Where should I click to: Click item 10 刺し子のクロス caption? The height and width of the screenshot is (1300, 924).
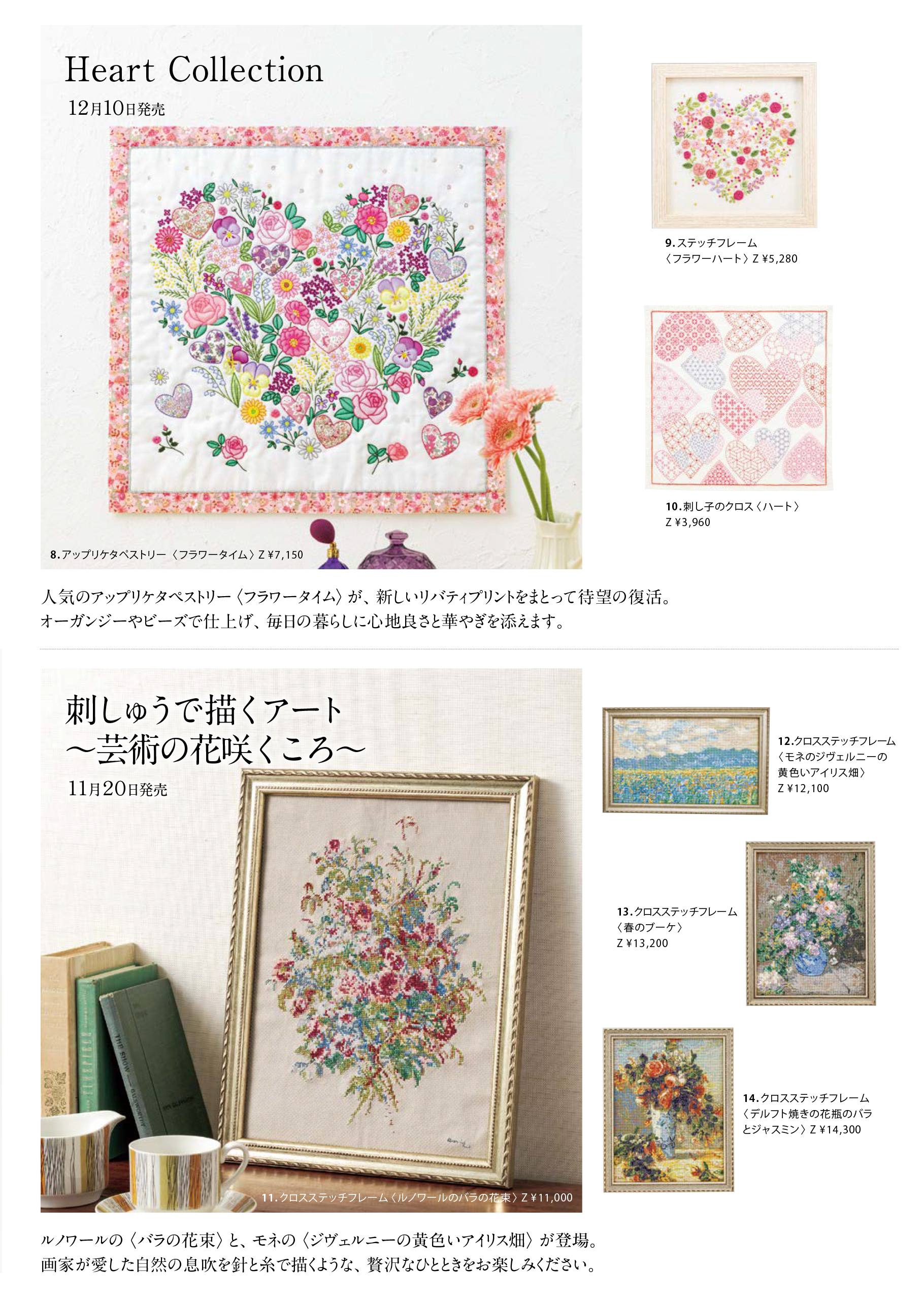point(732,514)
